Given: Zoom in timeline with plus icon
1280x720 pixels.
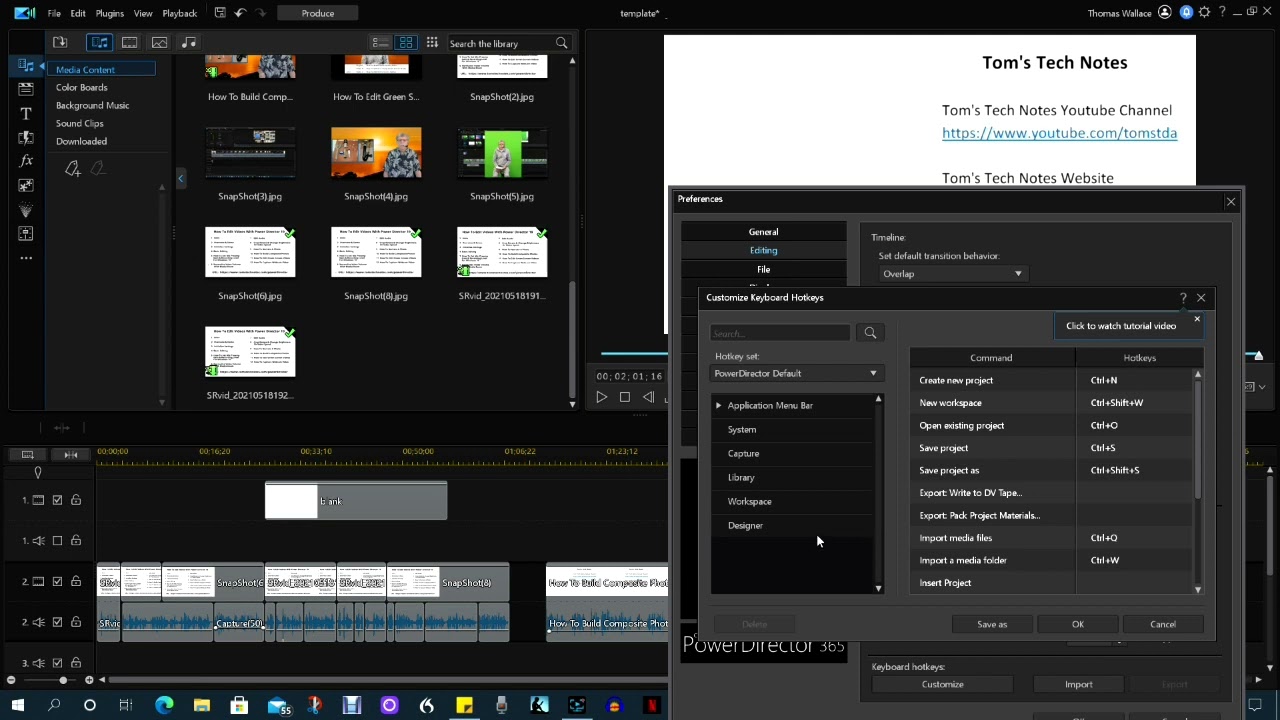Looking at the screenshot, I should tap(87, 680).
